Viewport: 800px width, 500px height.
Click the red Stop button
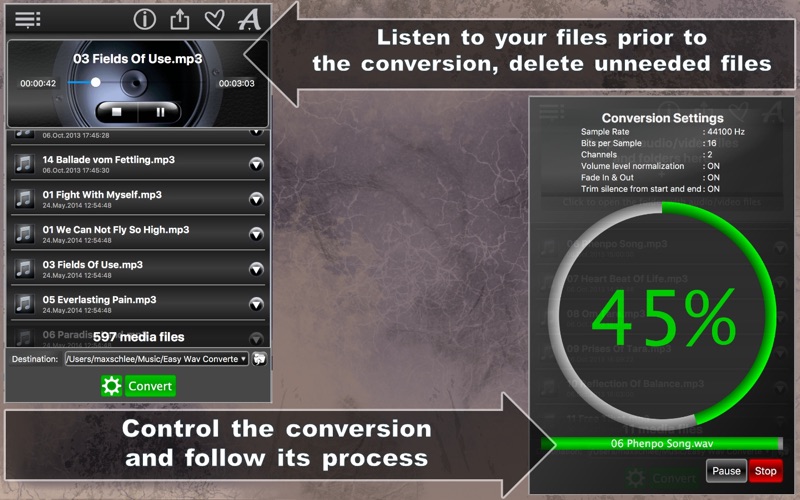(765, 471)
